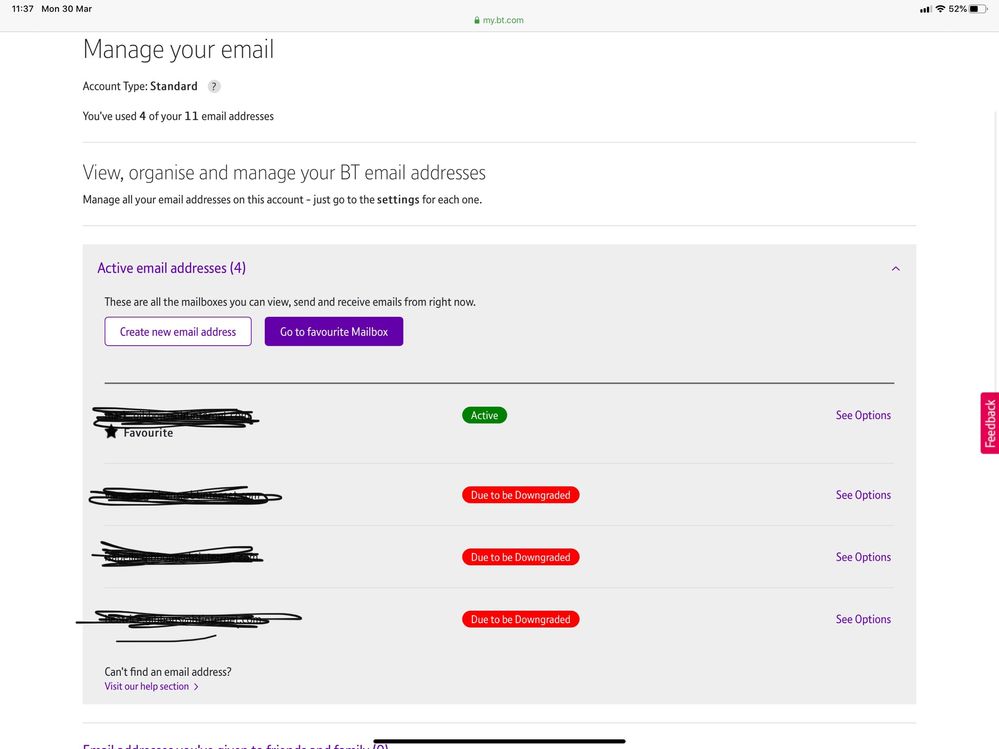The height and width of the screenshot is (749, 999).
Task: Click the arrow icon after Visit our help section
Action: pyautogui.click(x=196, y=687)
